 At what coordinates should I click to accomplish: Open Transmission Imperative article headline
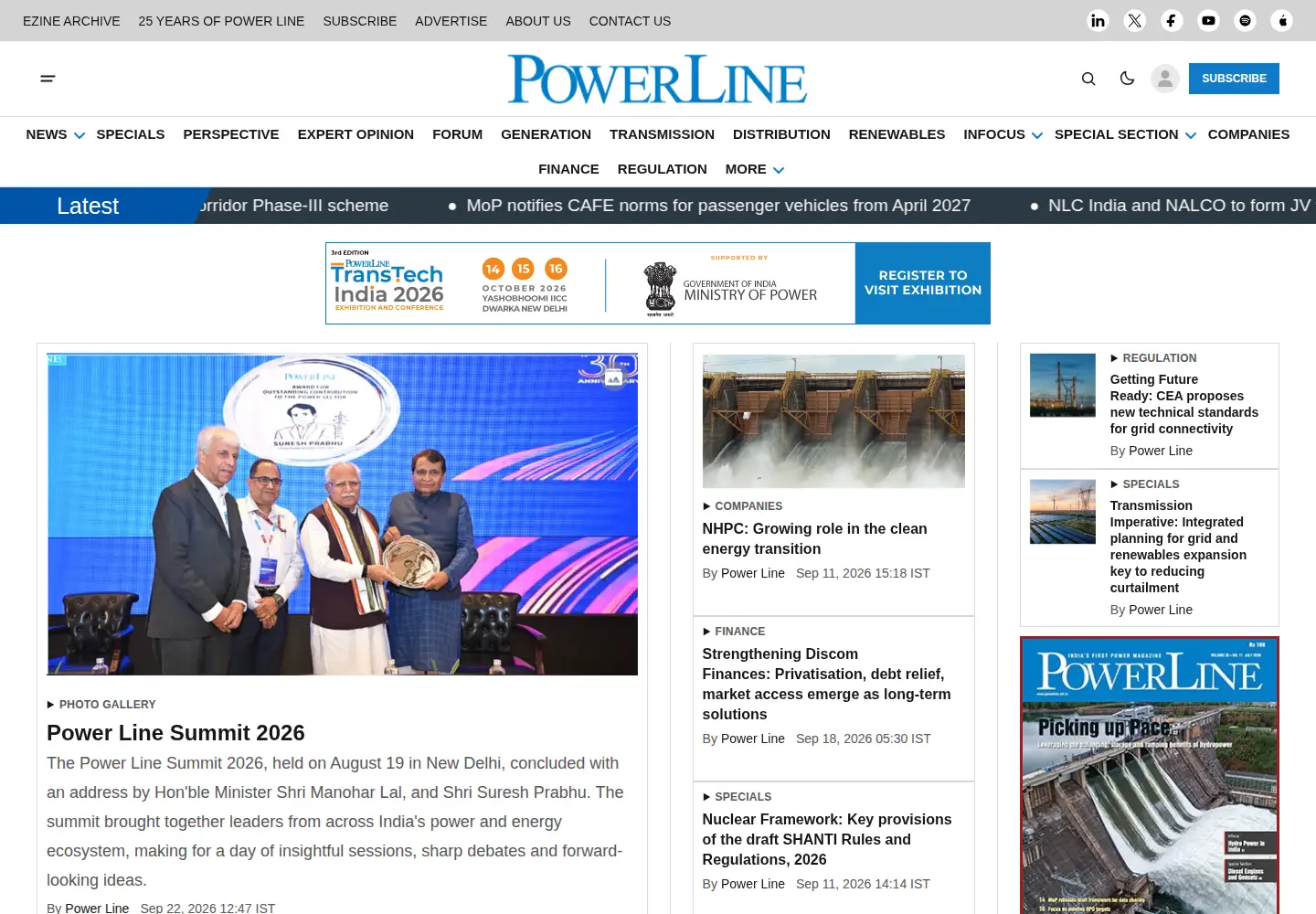click(x=1178, y=547)
